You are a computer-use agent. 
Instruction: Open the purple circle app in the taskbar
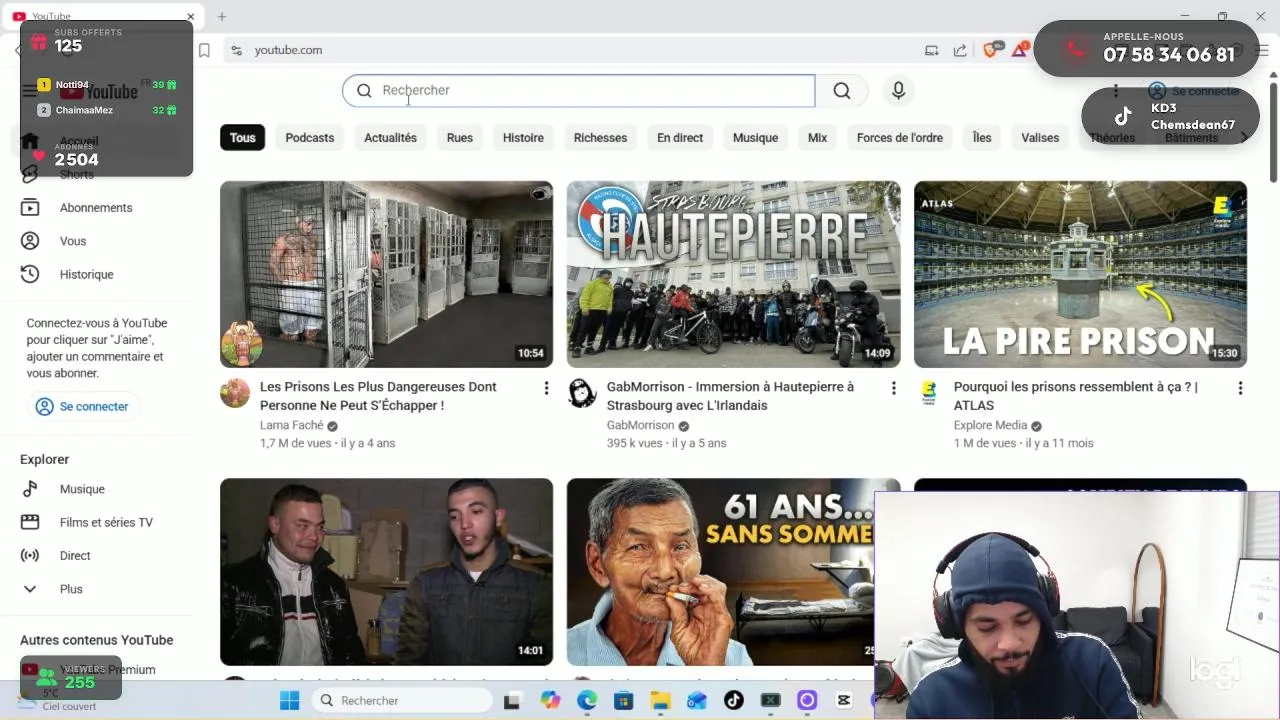tap(807, 700)
